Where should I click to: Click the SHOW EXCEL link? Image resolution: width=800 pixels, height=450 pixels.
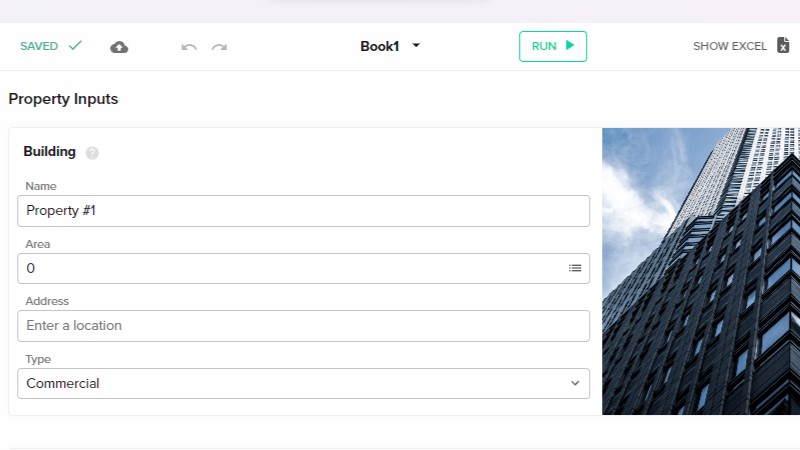coord(729,46)
